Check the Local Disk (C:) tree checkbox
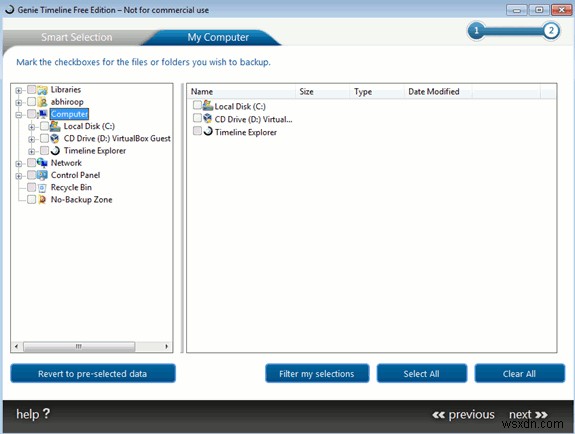This screenshot has height=434, width=575. [x=44, y=126]
